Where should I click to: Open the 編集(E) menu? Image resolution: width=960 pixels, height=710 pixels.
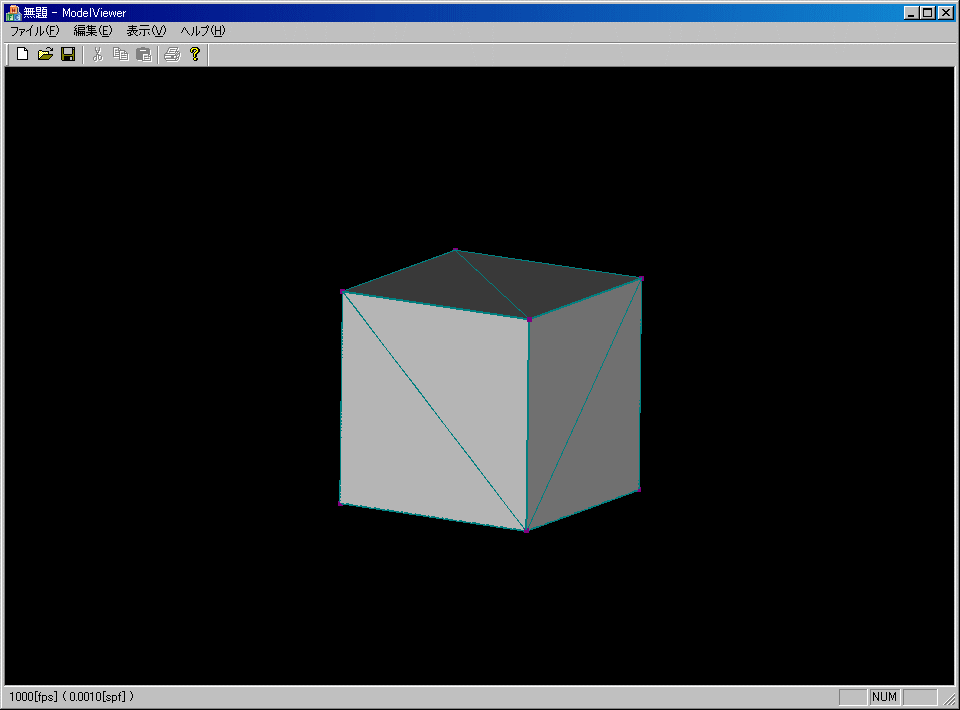[x=93, y=31]
